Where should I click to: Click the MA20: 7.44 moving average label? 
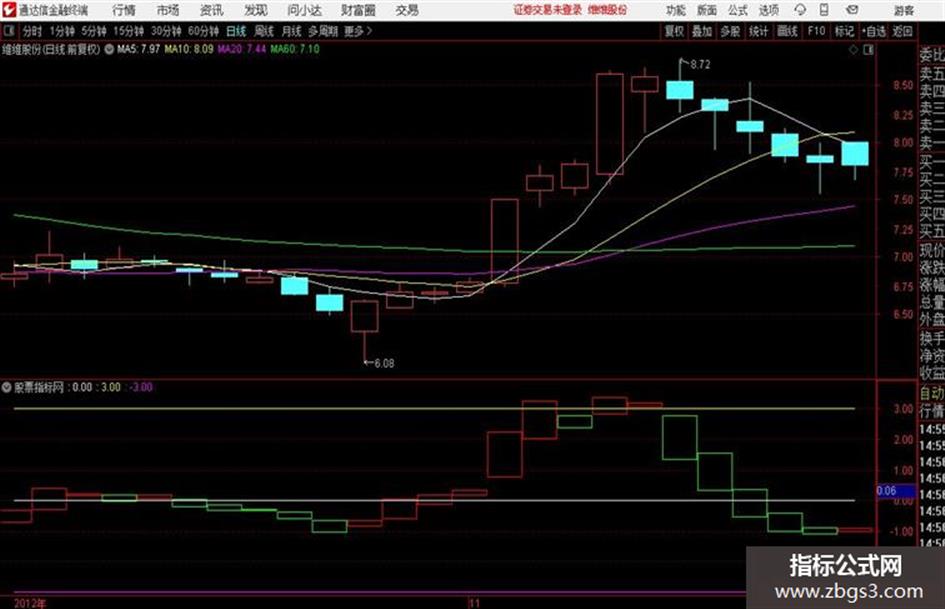point(242,49)
